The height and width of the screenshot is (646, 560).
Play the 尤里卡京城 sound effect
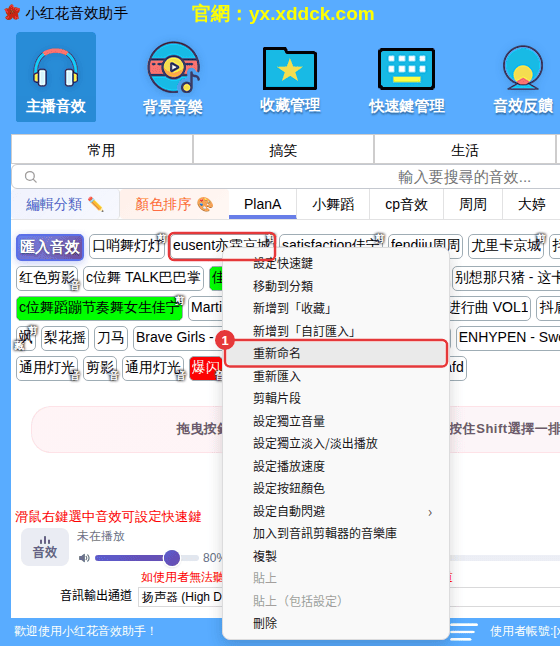(x=506, y=246)
